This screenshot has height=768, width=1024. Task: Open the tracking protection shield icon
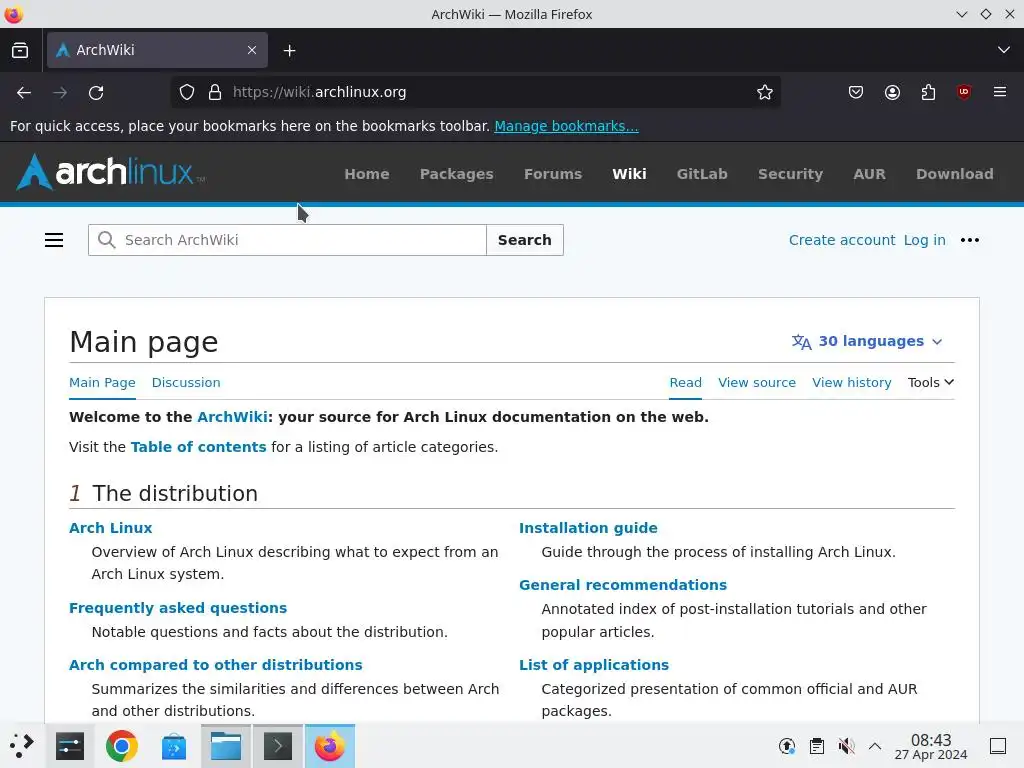[x=187, y=93]
